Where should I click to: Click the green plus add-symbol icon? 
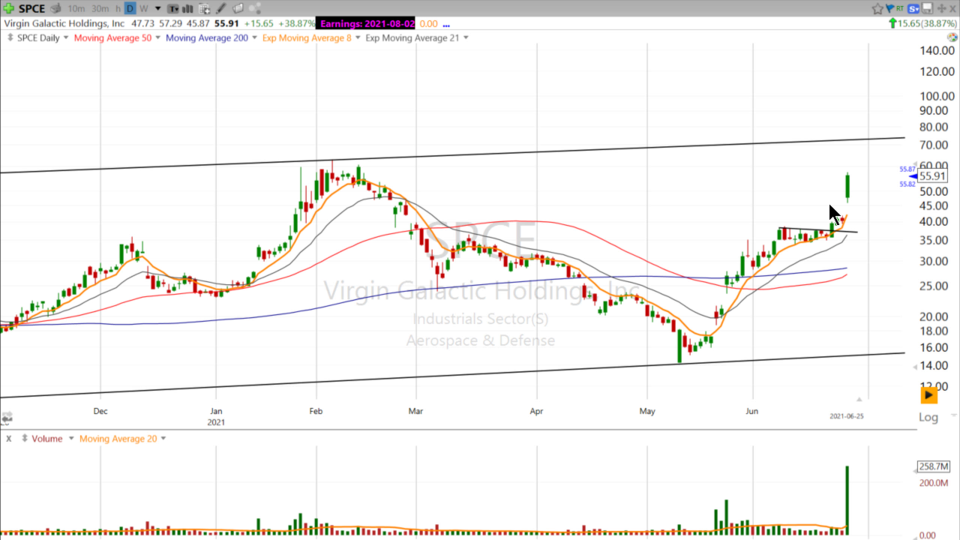(9, 9)
